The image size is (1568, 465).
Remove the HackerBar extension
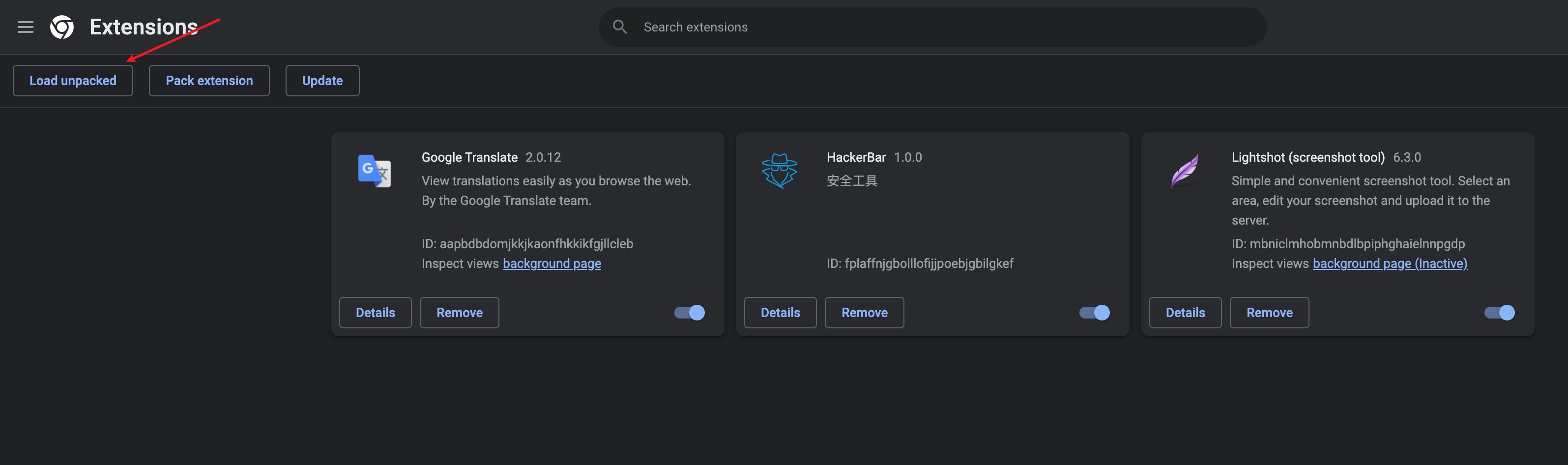[864, 313]
